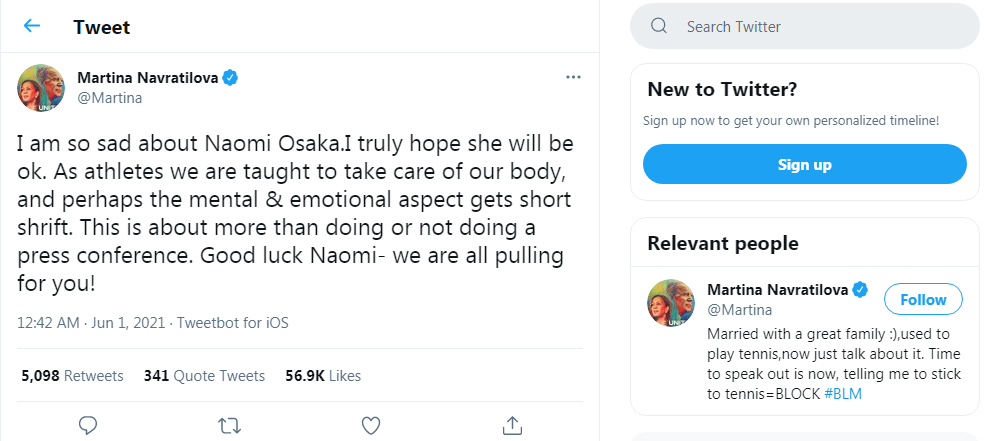The width and height of the screenshot is (1006, 441).
Task: Reply to the tweet via comment icon
Action: pos(88,425)
